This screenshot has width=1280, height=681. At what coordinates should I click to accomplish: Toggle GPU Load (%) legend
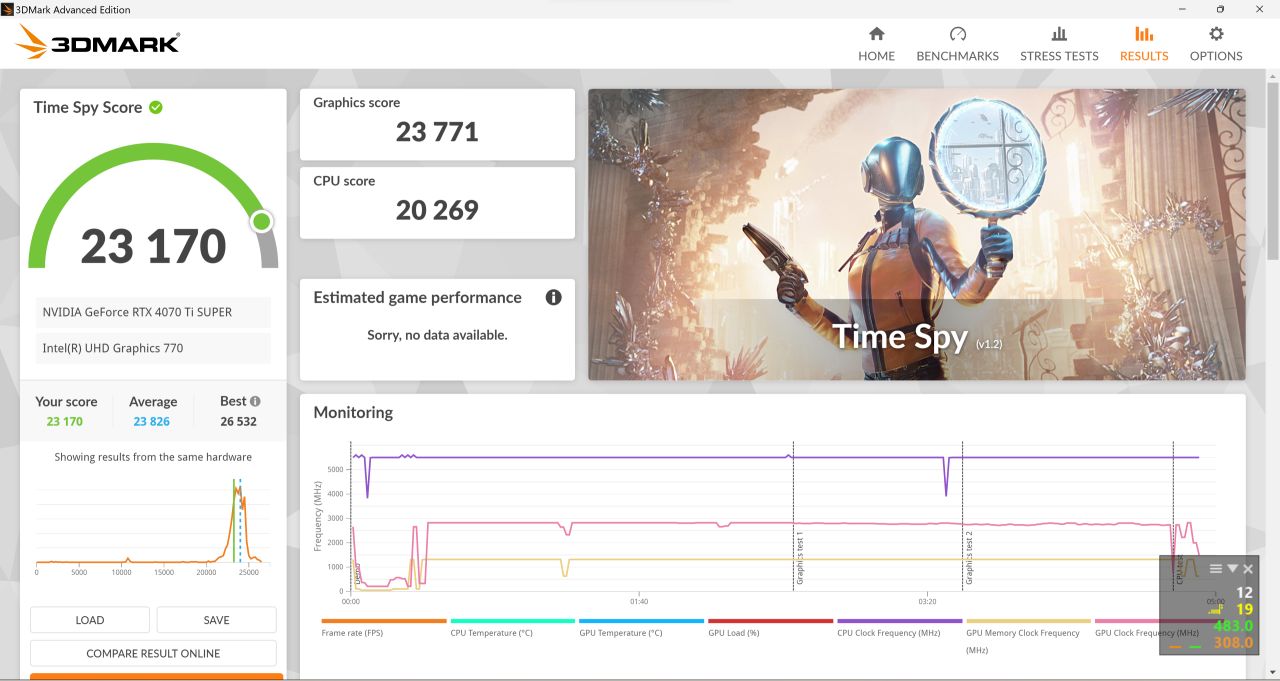click(771, 627)
